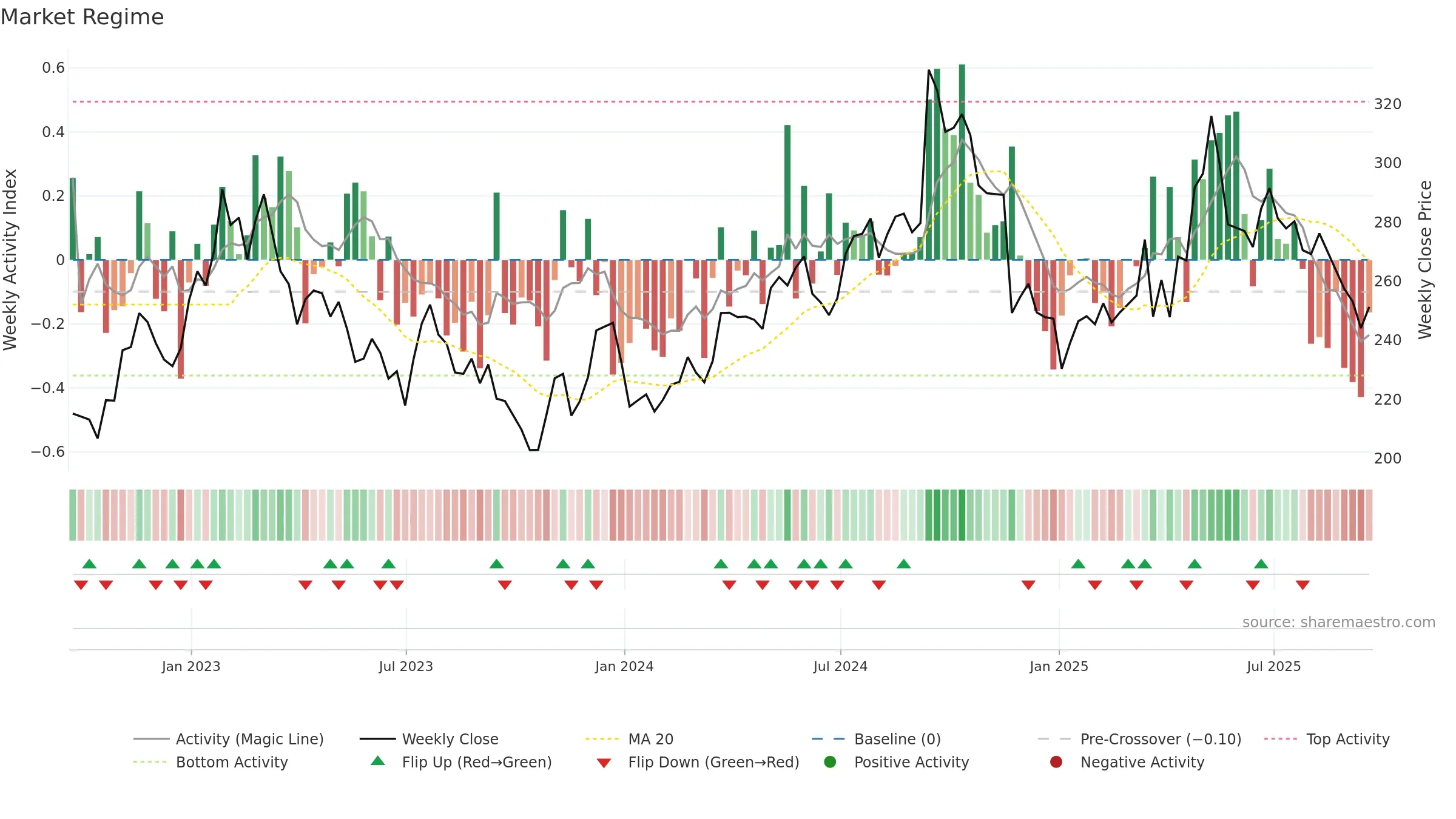Click the green circle Positive Activity legend icon
1456x819 pixels.
tap(831, 762)
